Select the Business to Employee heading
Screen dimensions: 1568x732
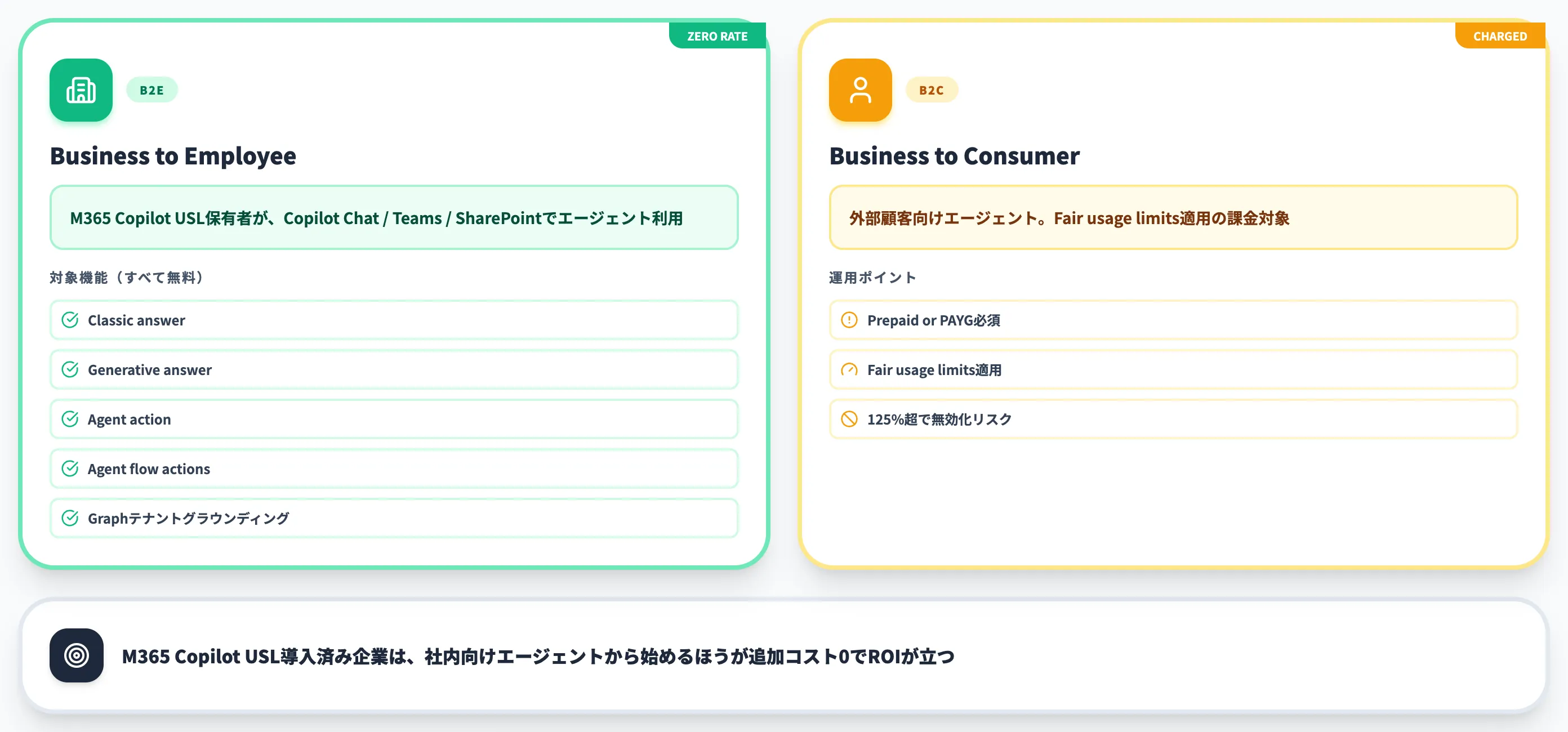[x=173, y=157]
